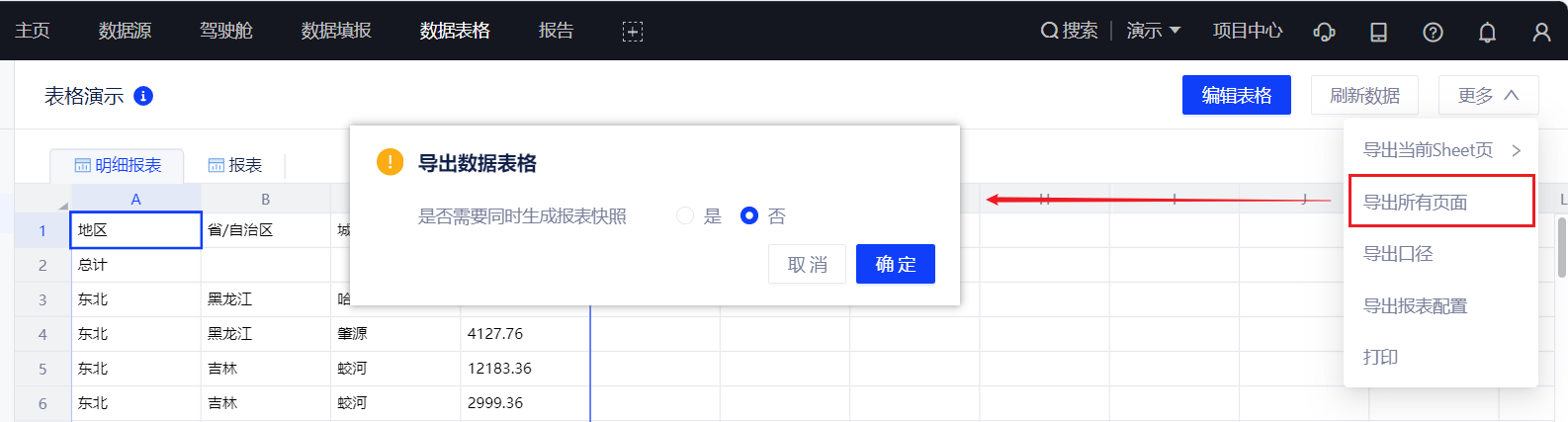The height and width of the screenshot is (422, 1568).
Task: Open the notification bell
Action: click(x=1487, y=32)
